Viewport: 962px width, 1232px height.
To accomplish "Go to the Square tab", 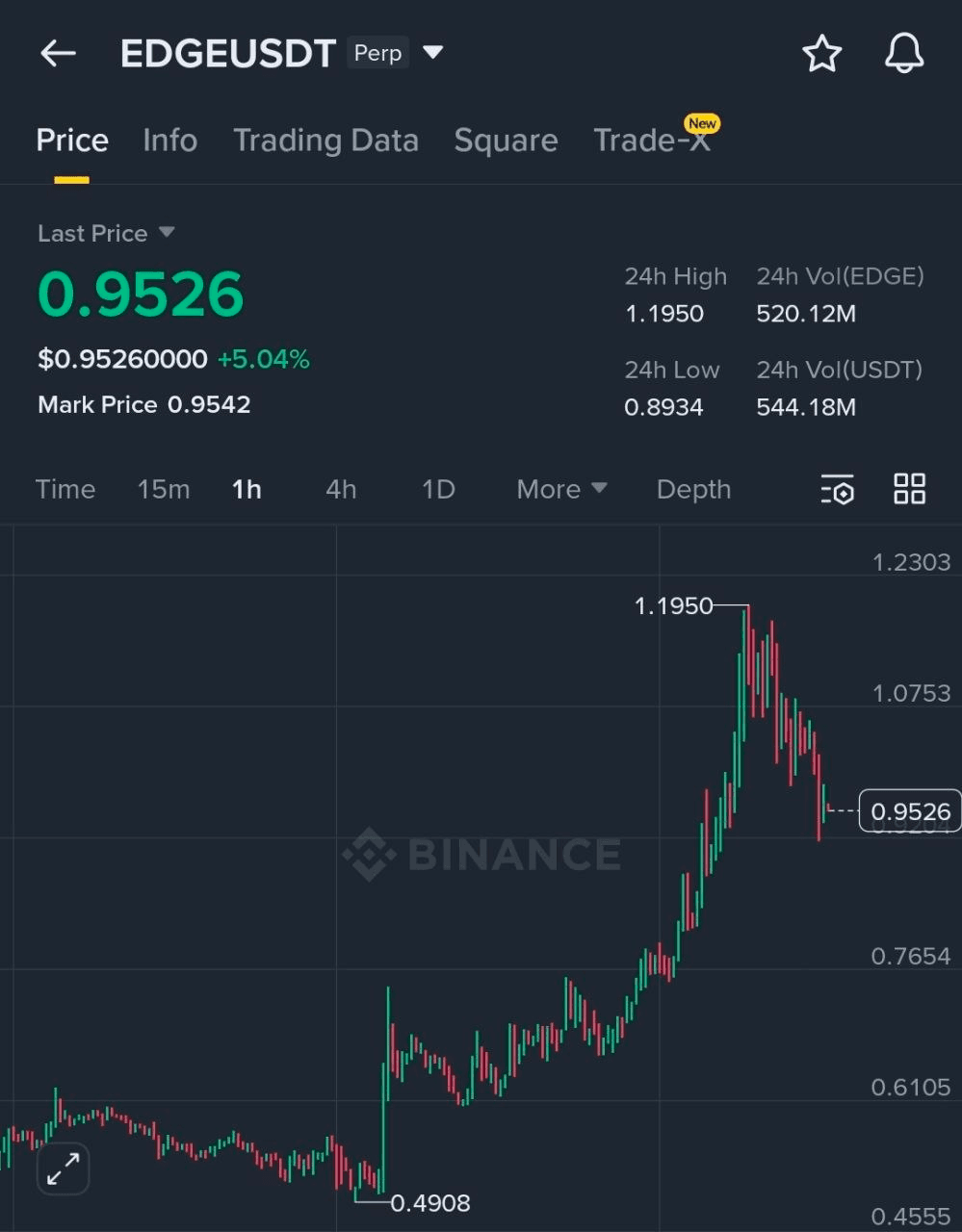I will coord(506,141).
